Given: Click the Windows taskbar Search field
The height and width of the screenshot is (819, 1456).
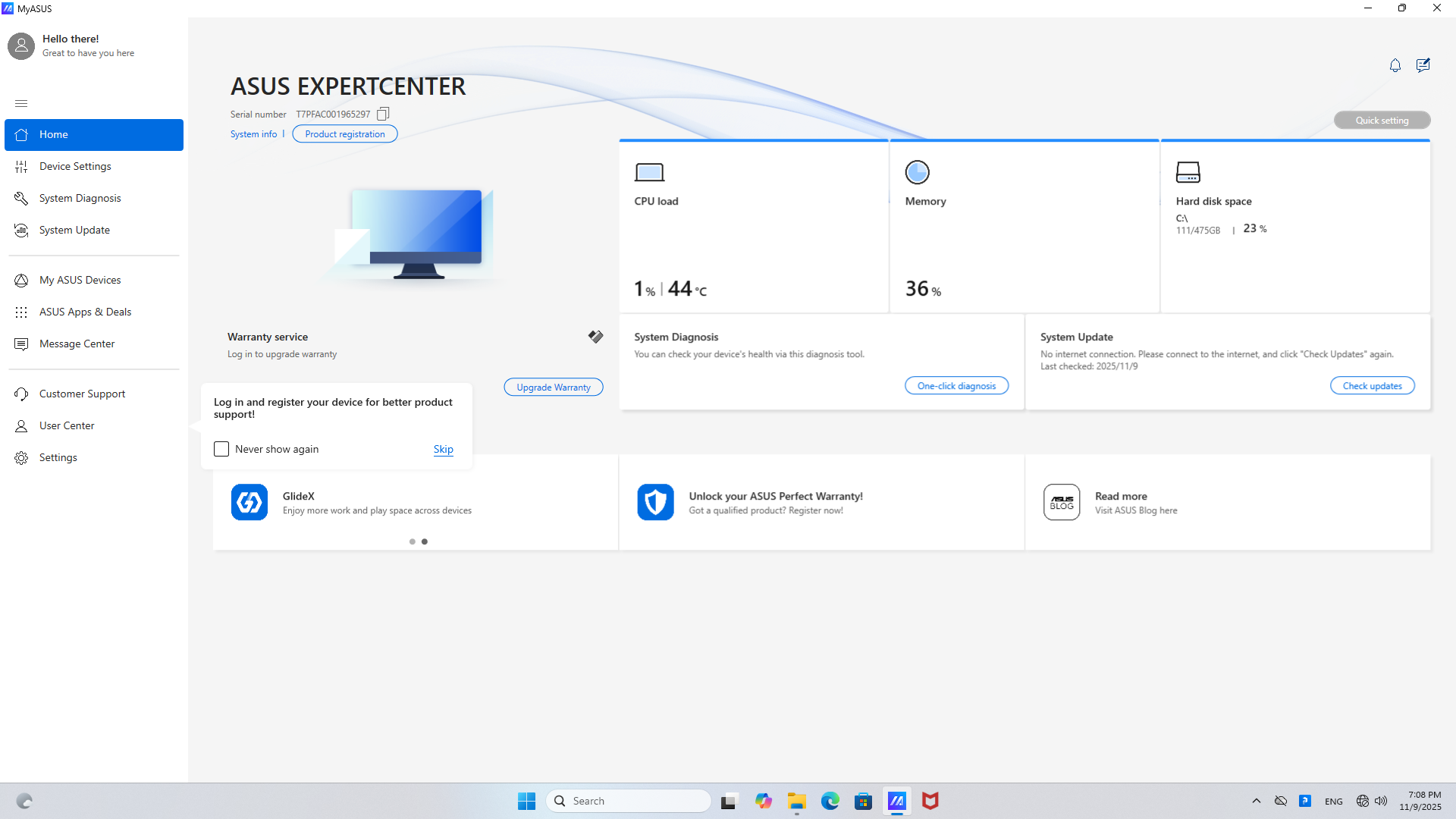Looking at the screenshot, I should [628, 801].
